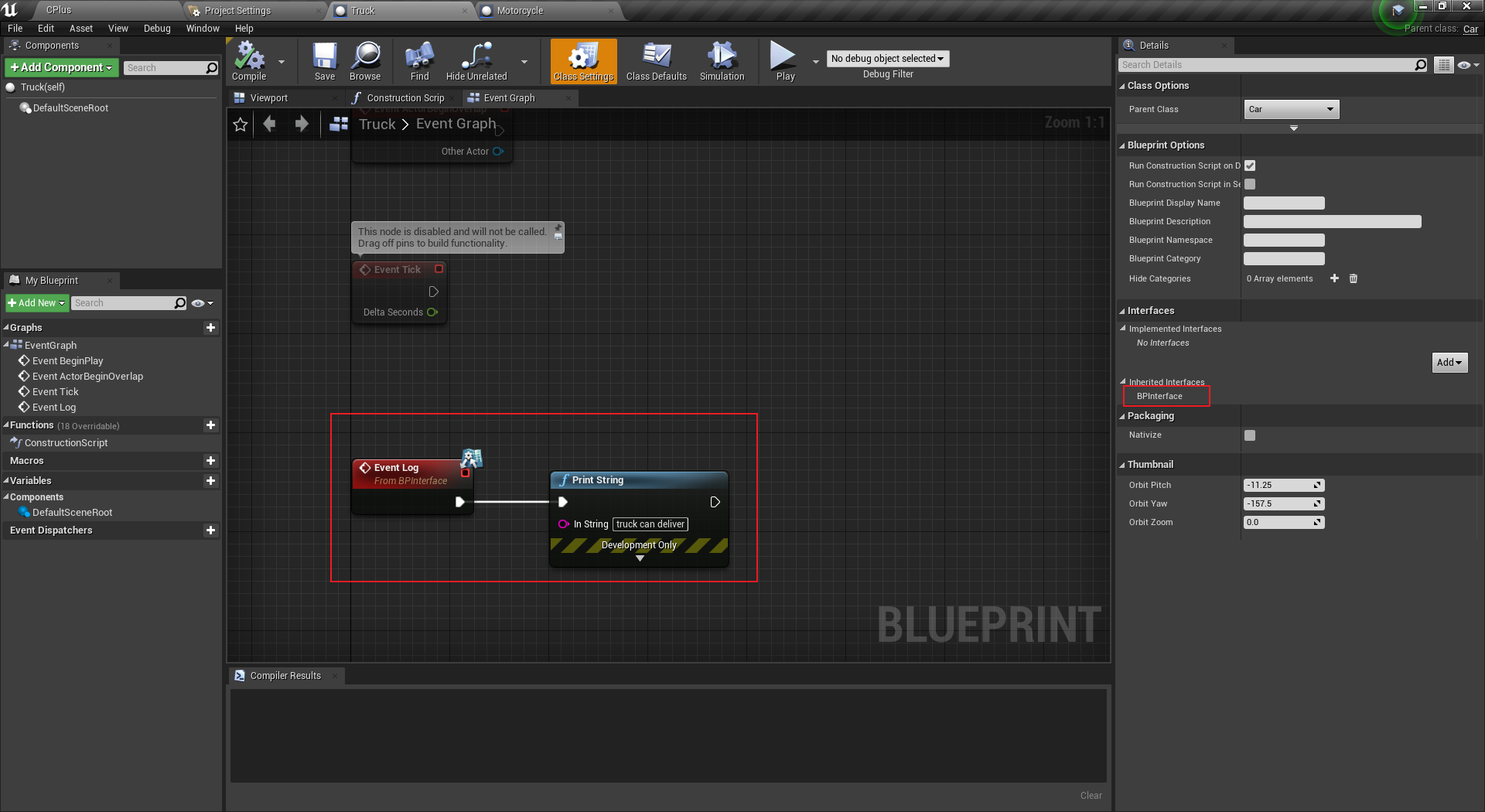Viewport: 1485px width, 812px height.
Task: Click Truck breadcrumb in graph
Action: [x=377, y=125]
